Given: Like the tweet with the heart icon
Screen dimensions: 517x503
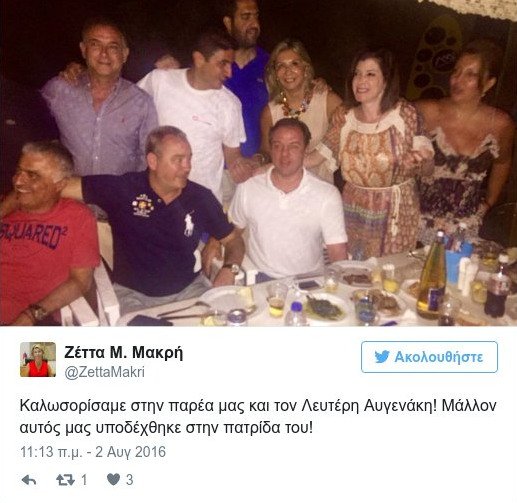Looking at the screenshot, I should 113,480.
